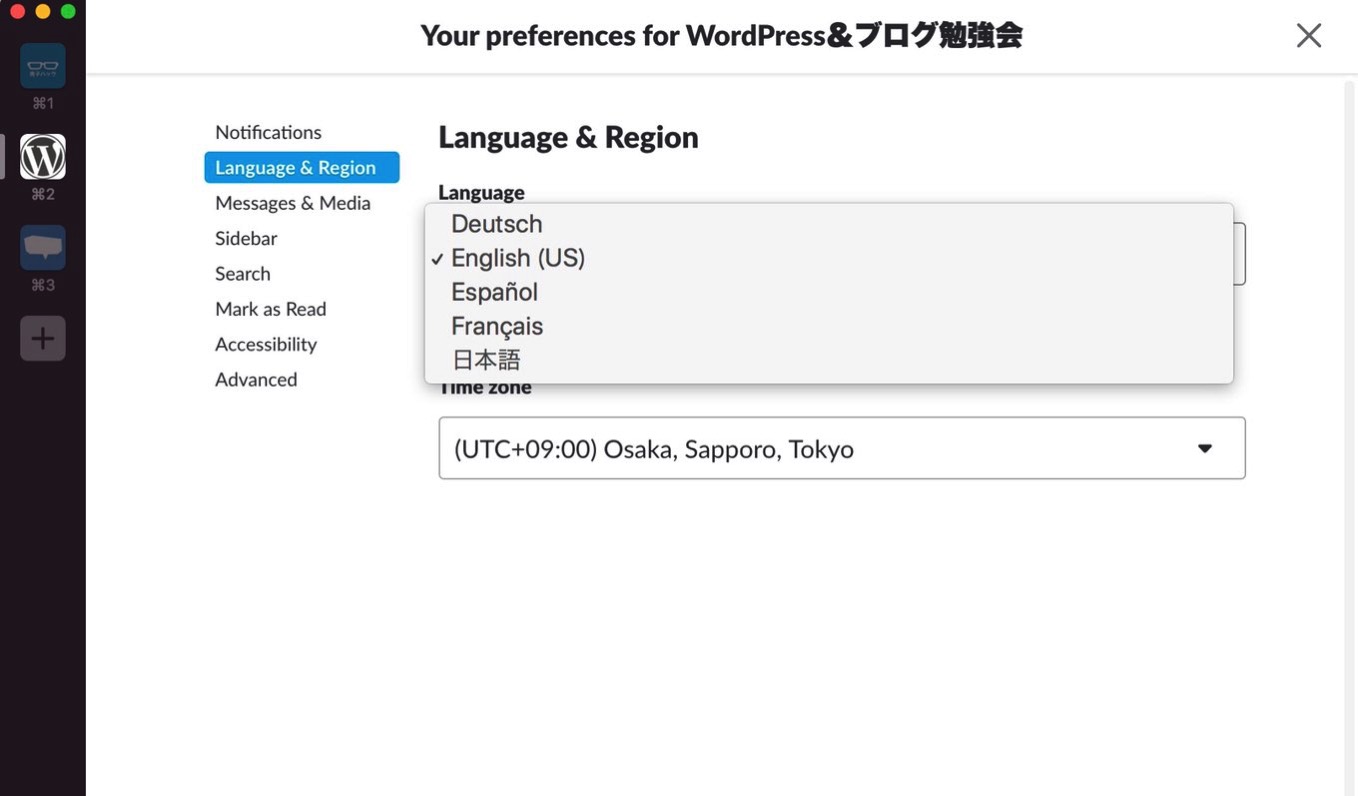Choose Deutsch from language list
The height and width of the screenshot is (796, 1358).
click(x=829, y=224)
